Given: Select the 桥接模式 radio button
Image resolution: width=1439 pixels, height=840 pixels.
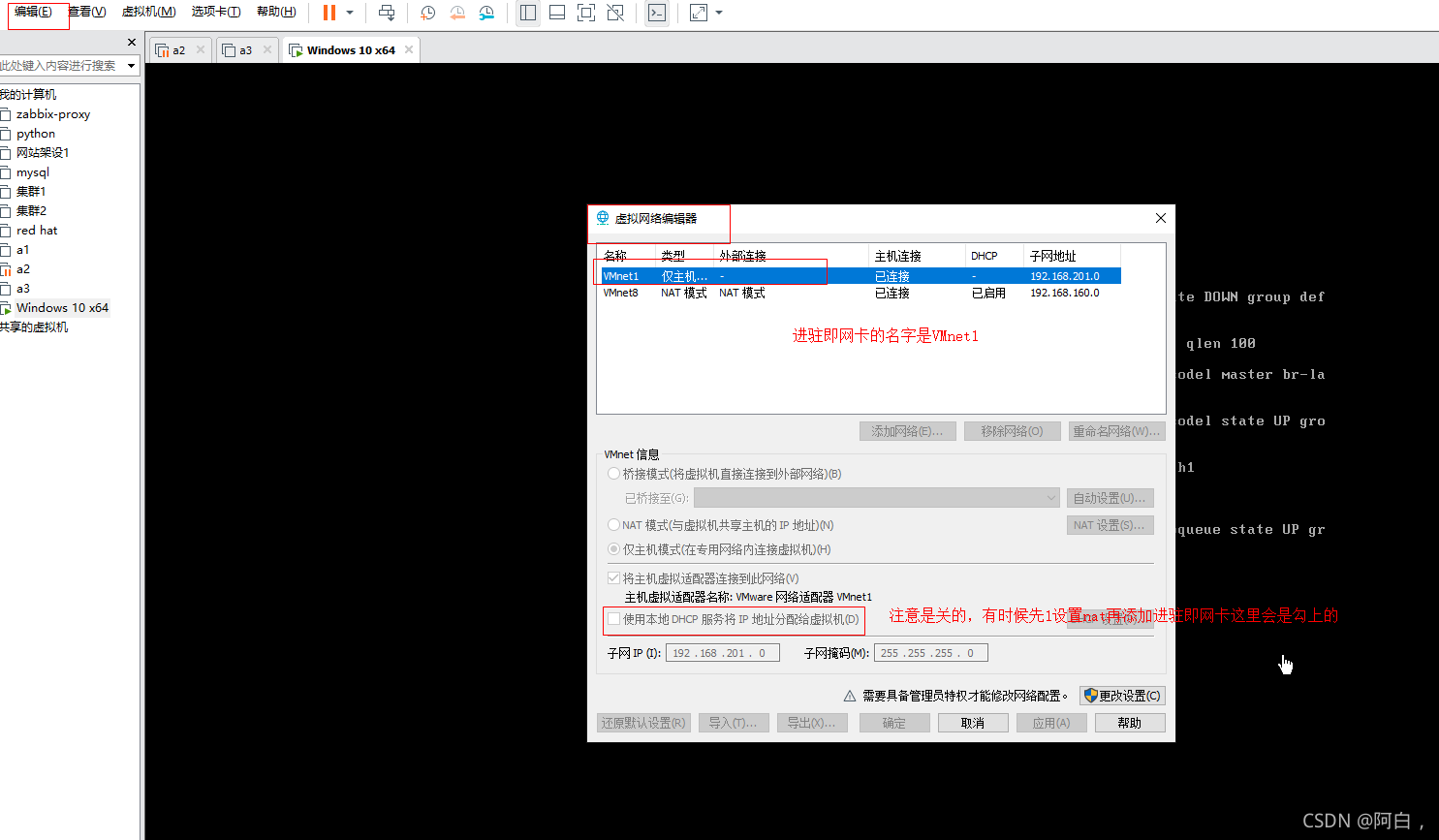Looking at the screenshot, I should 613,474.
